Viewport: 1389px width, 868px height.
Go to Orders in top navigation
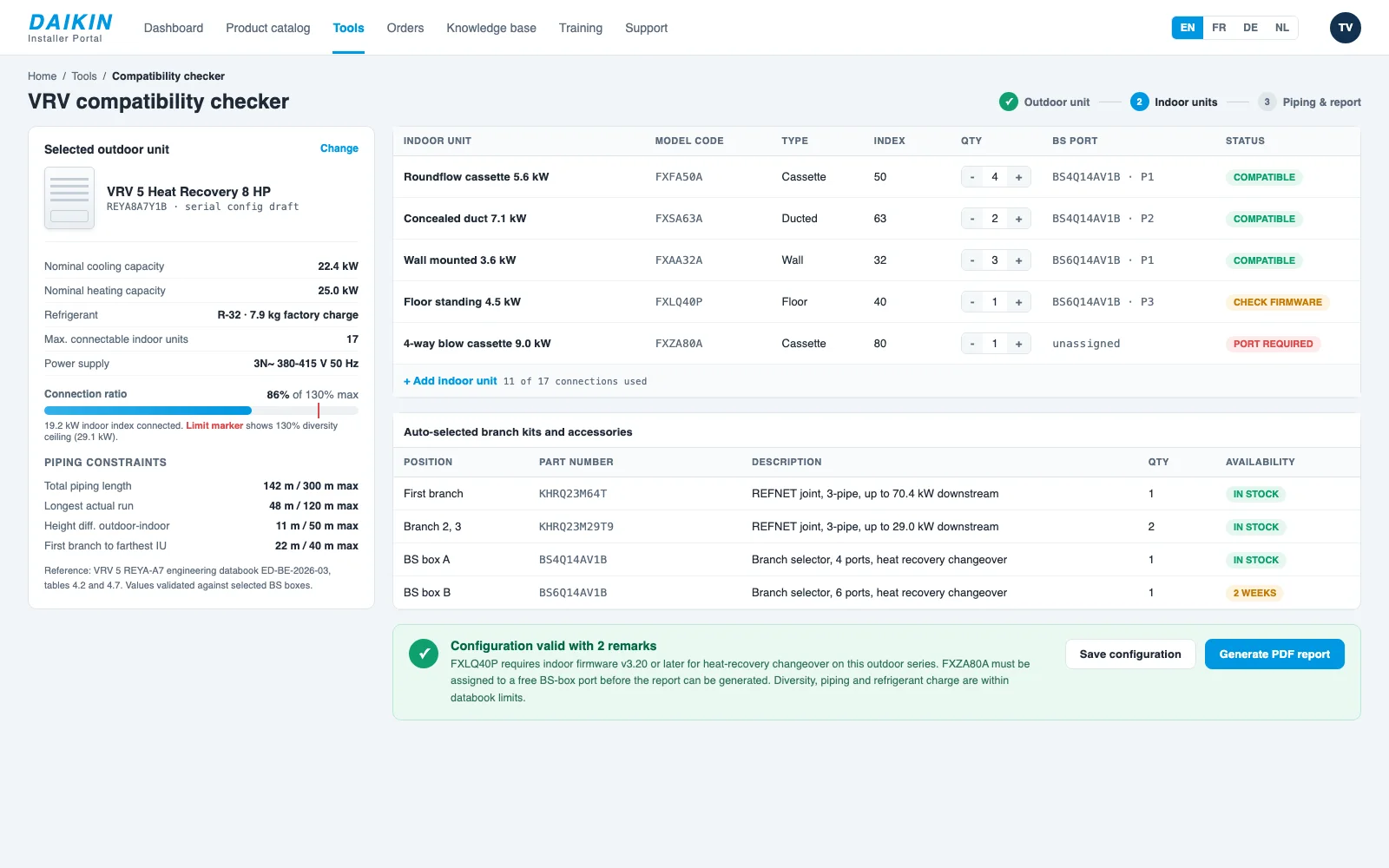pos(405,28)
